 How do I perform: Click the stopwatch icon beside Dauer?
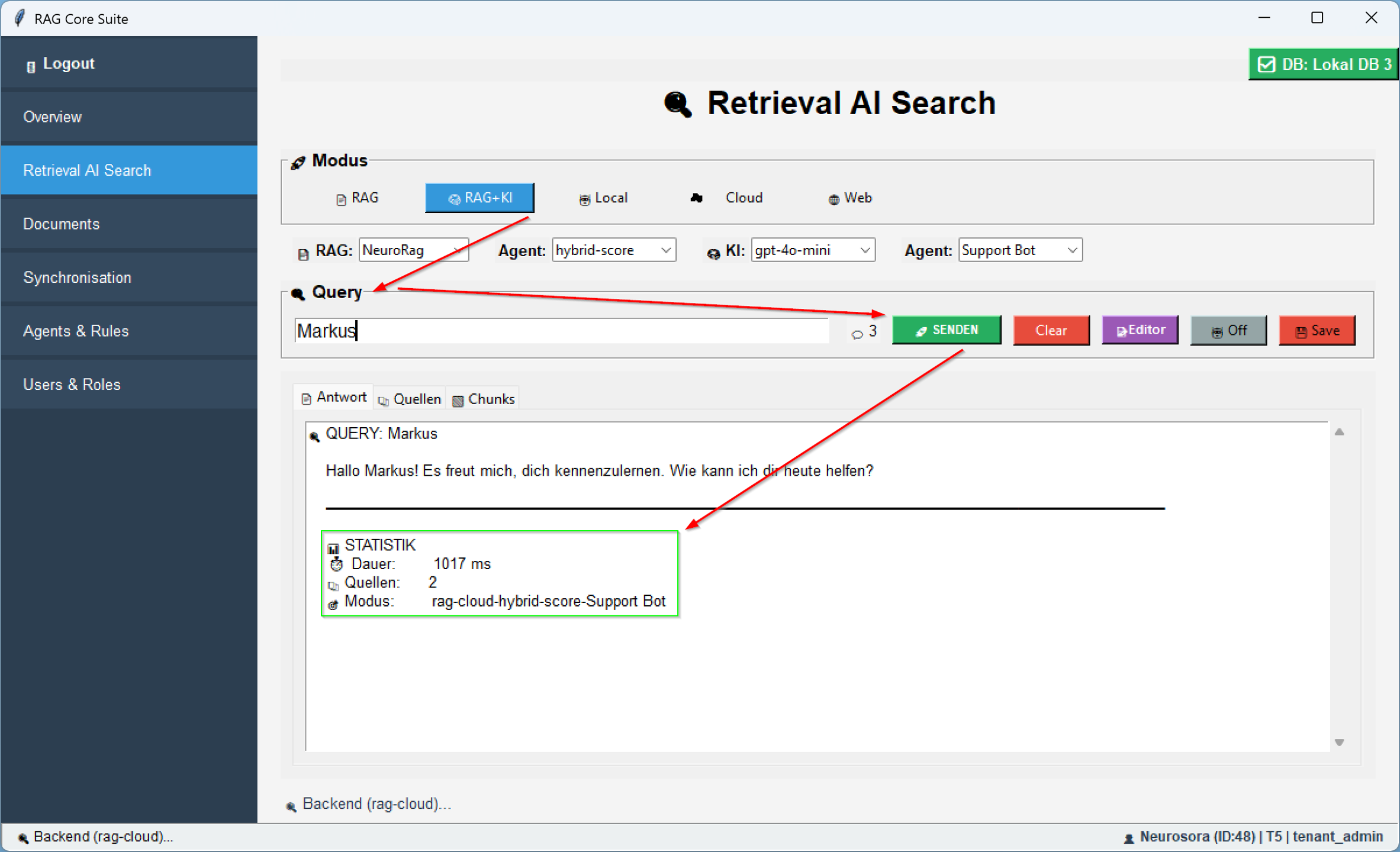(336, 564)
